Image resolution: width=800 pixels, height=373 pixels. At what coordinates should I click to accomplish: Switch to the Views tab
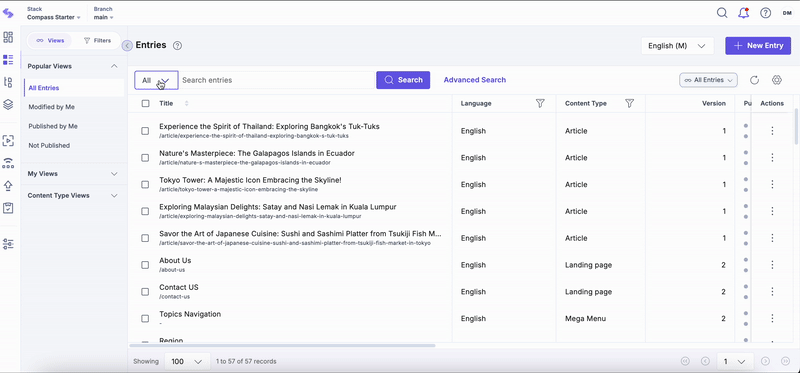(50, 40)
